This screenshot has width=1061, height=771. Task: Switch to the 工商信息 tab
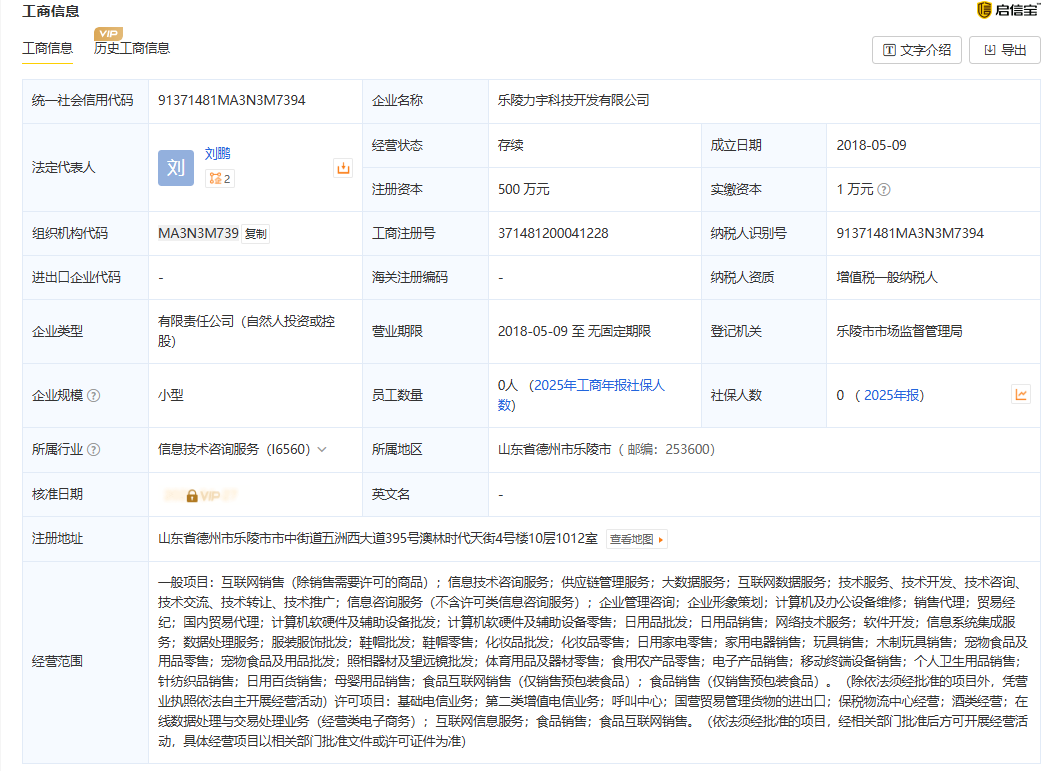[x=47, y=48]
